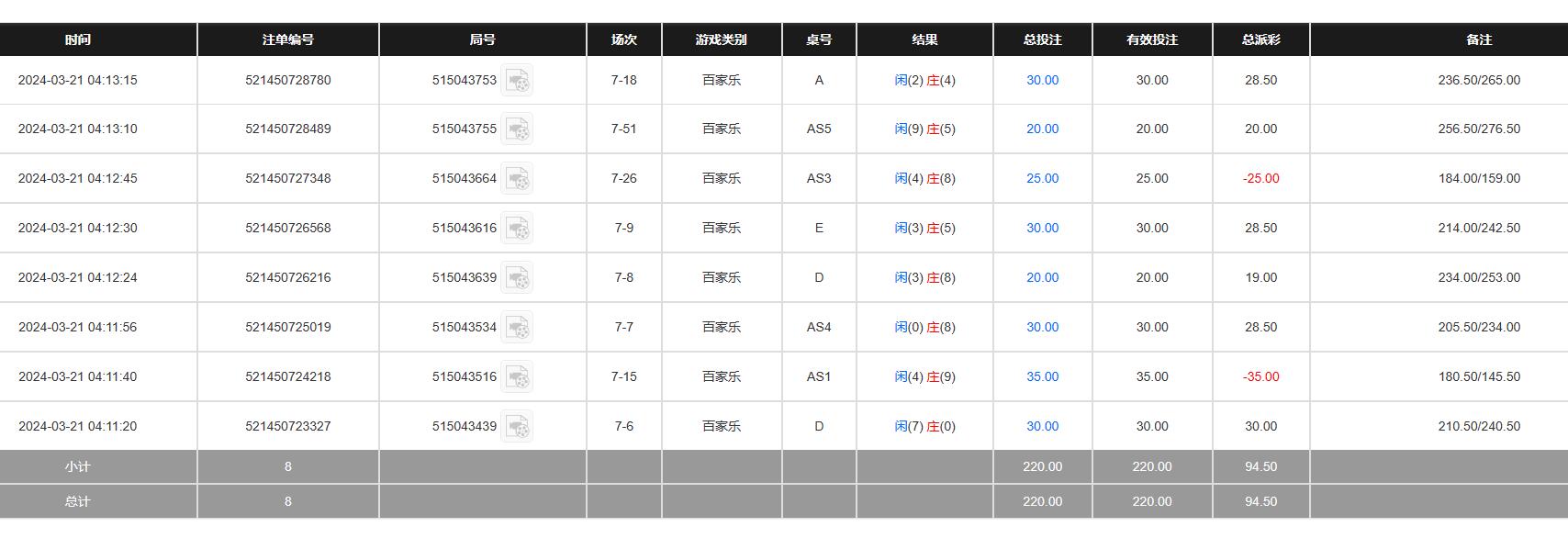This screenshot has width=1568, height=538.
Task: Play replay icon beside round 515043664
Action: (517, 179)
